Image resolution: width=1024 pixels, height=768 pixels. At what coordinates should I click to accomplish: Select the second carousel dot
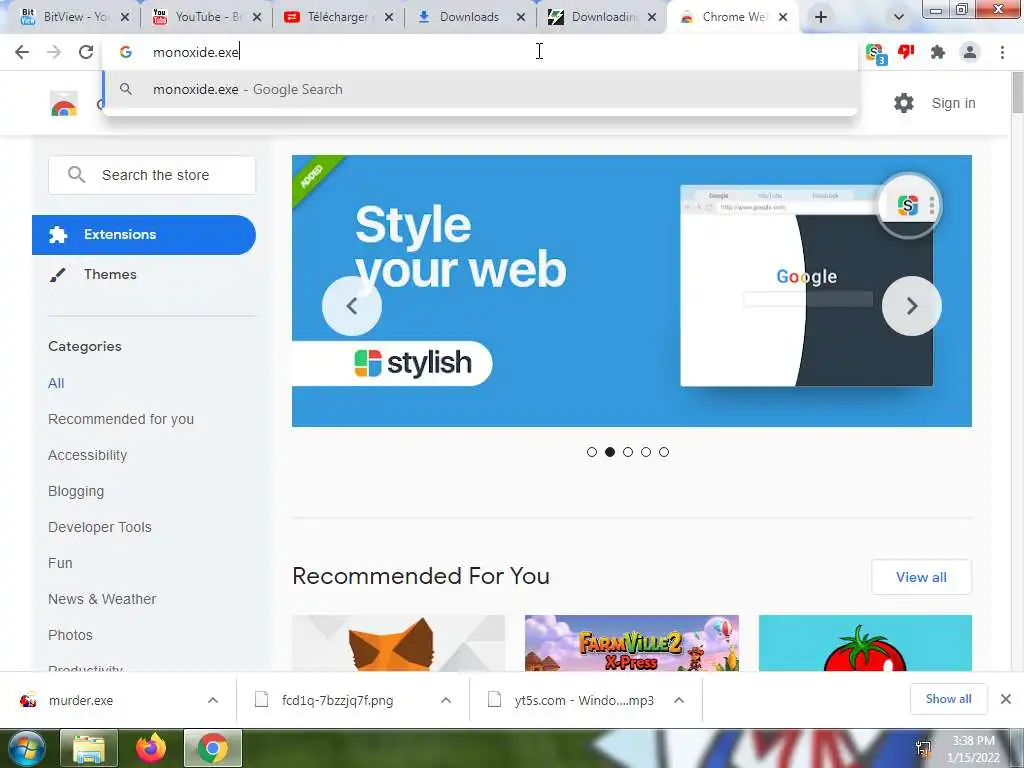[610, 452]
